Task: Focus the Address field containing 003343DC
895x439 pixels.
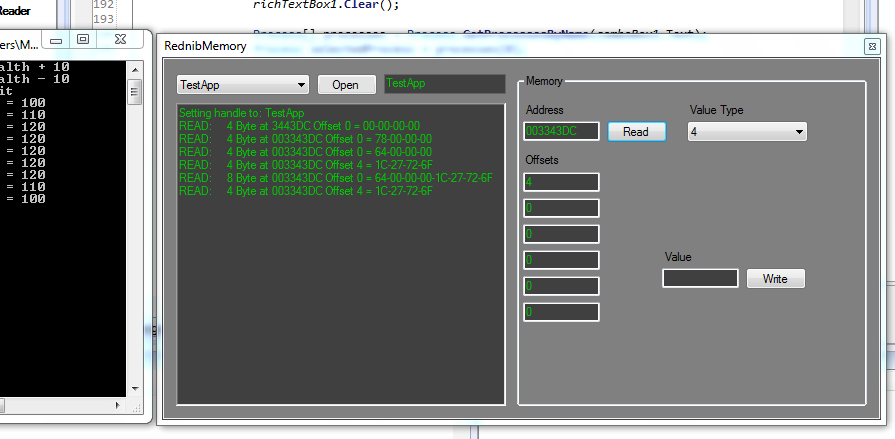Action: pos(561,132)
